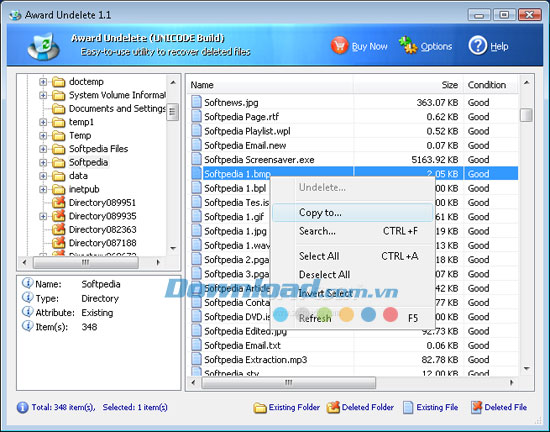Open Options via the gears icon
The width and height of the screenshot is (550, 432).
coord(408,45)
